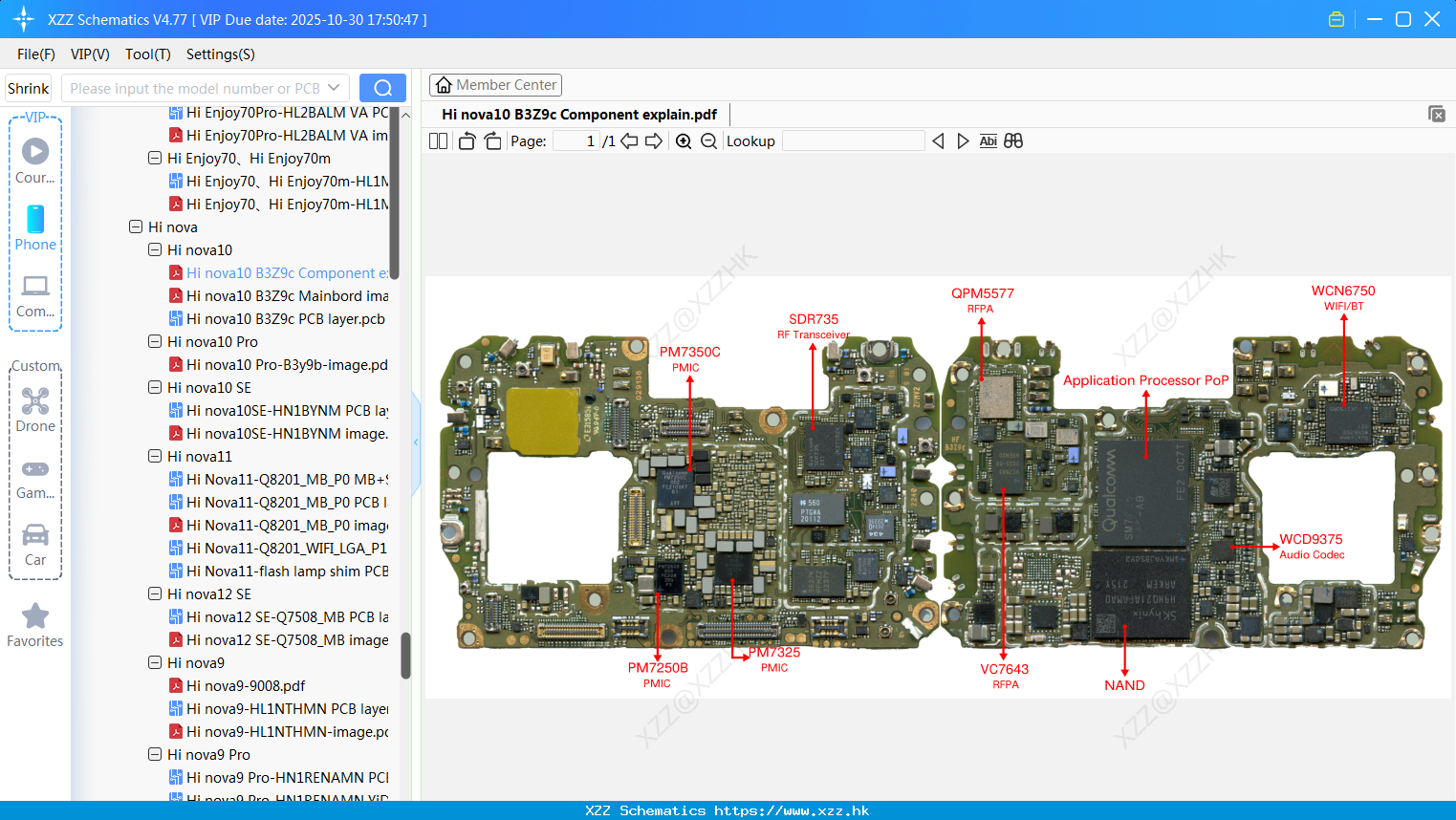Click the tree panel vertical scrollbar thumb
1456x820 pixels.
pos(405,656)
